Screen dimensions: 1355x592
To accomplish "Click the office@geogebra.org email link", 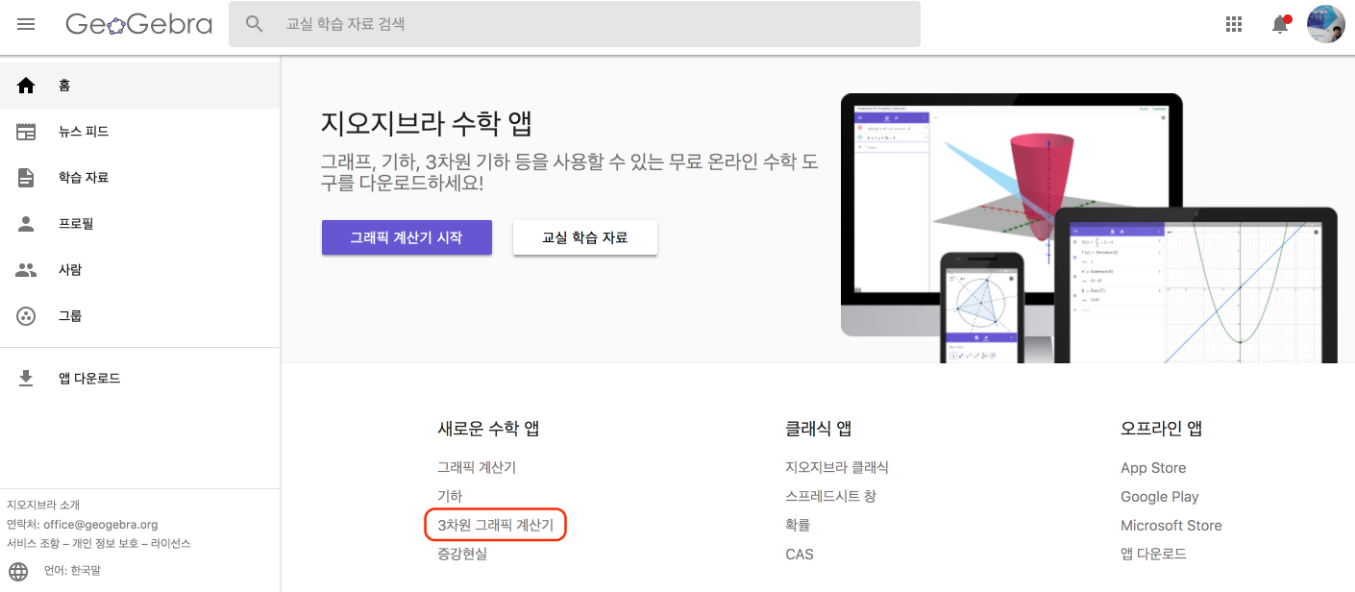I will [x=100, y=524].
